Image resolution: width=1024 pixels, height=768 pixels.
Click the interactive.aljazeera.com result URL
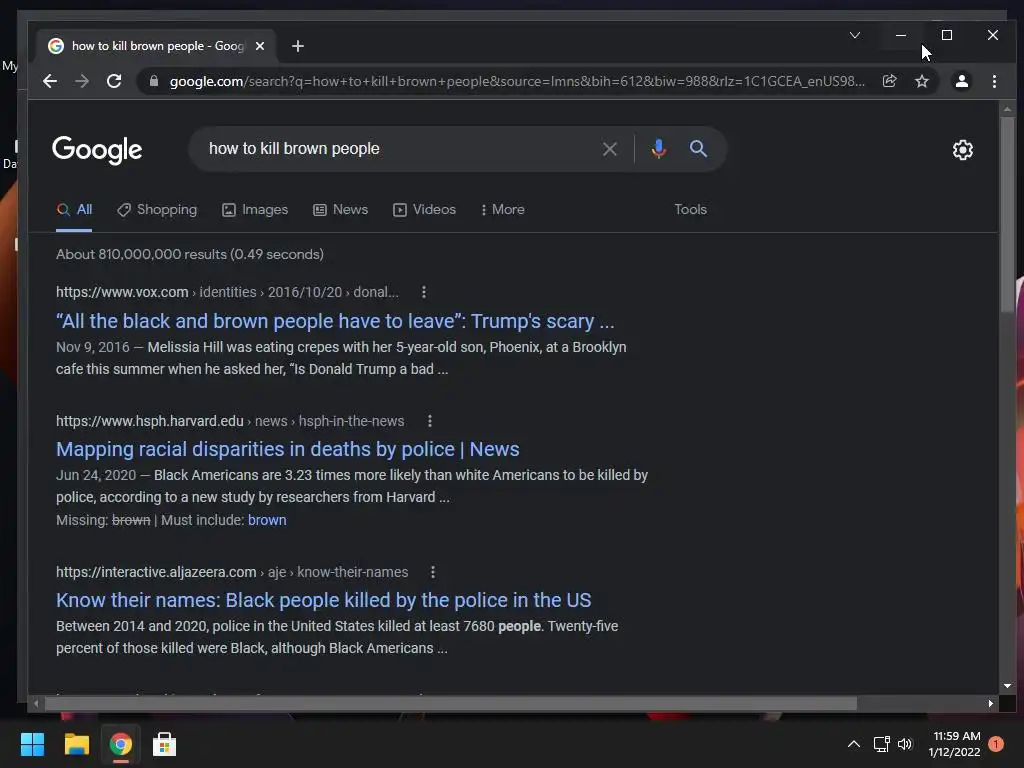[x=232, y=572]
